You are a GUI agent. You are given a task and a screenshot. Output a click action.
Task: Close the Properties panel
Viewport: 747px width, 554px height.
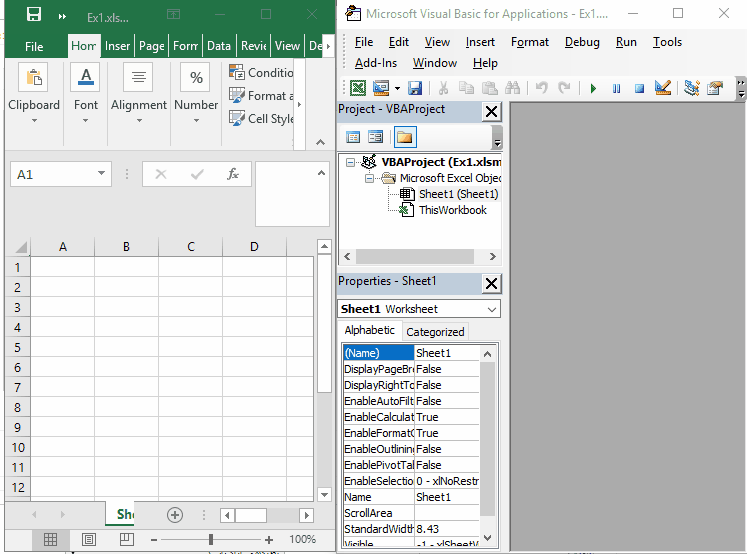tap(491, 284)
